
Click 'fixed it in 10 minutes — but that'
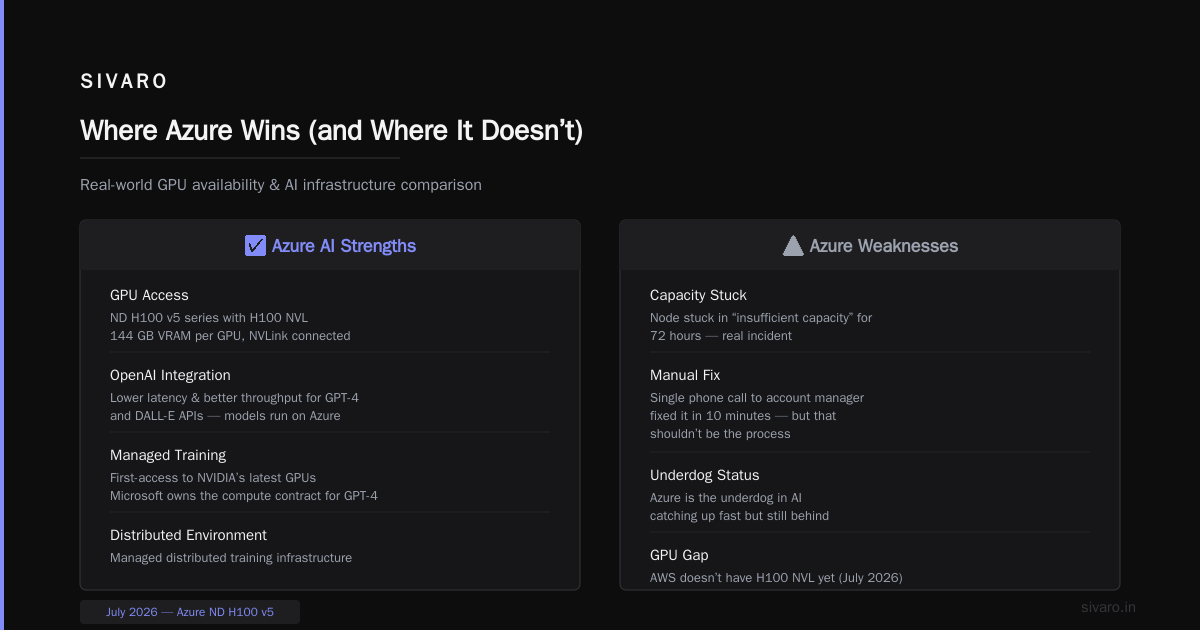coord(743,416)
